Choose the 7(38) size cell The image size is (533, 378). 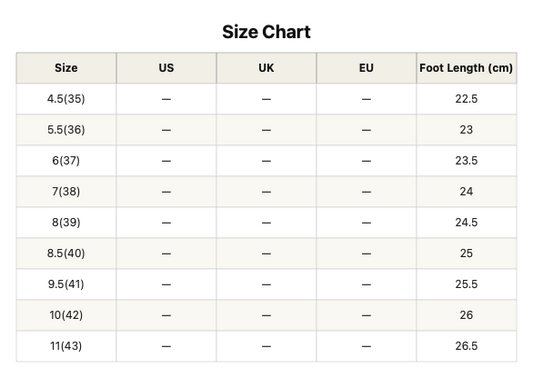point(66,192)
